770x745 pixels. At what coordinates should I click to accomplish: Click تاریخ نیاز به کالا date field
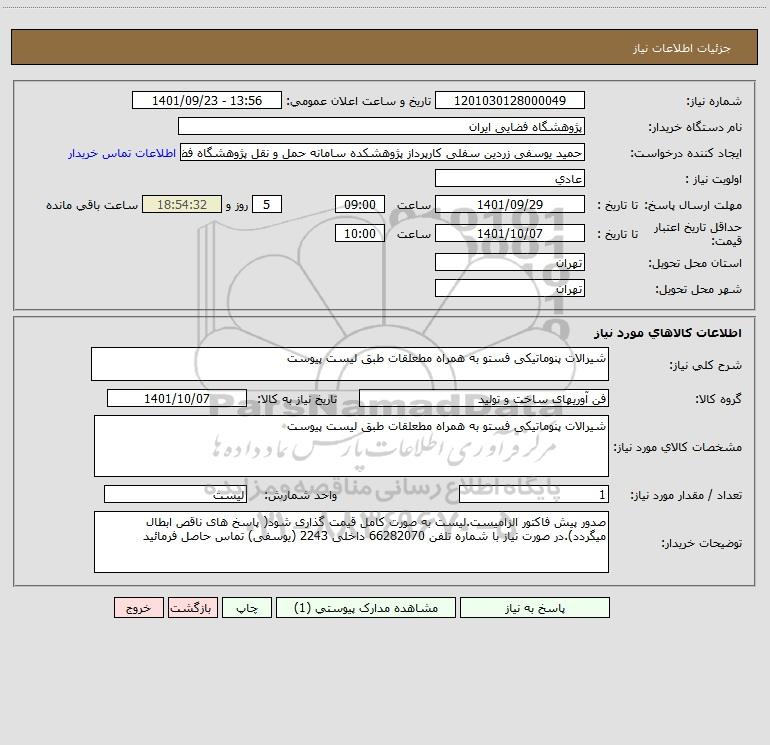pyautogui.click(x=177, y=398)
